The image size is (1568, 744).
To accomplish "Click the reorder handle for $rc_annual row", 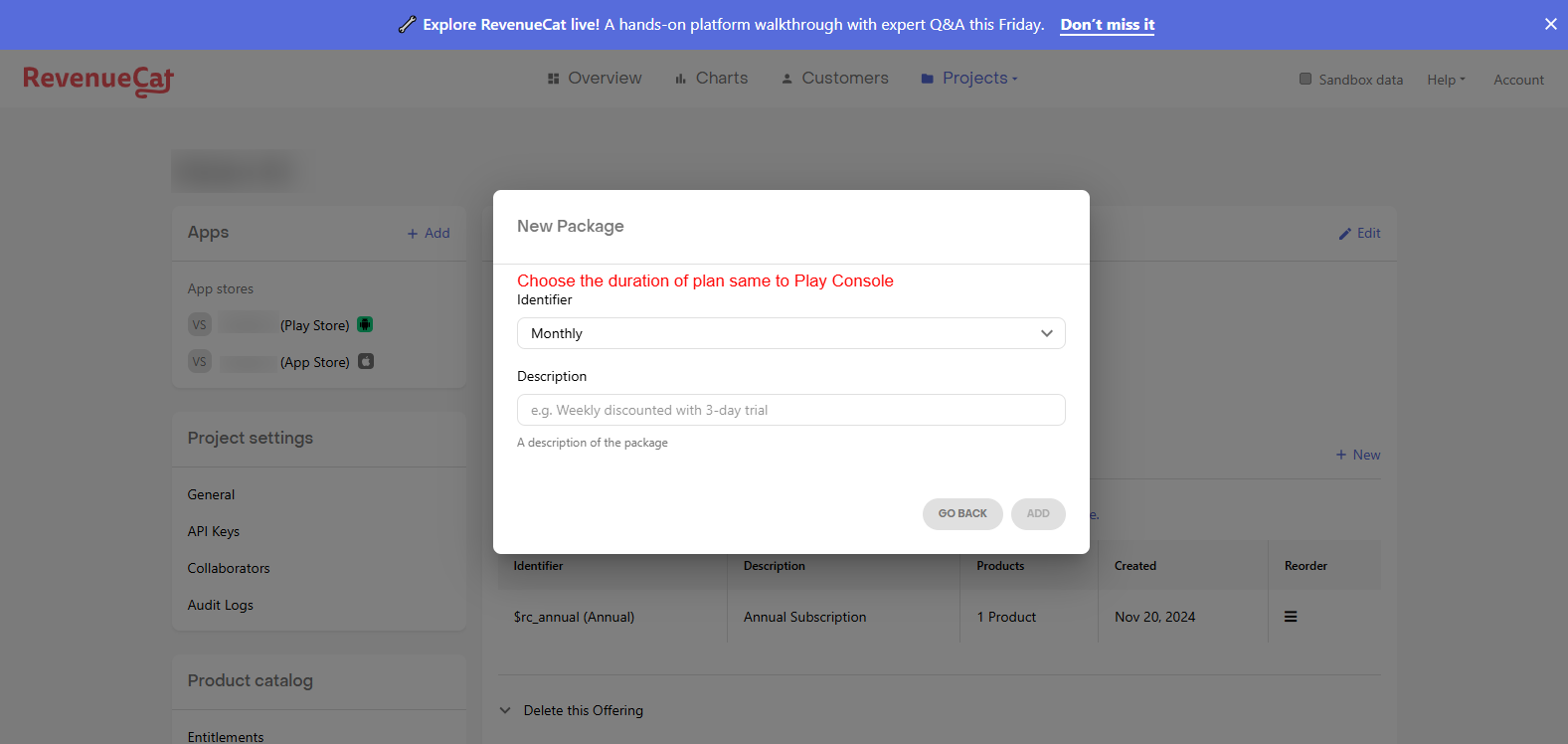I will 1291,617.
